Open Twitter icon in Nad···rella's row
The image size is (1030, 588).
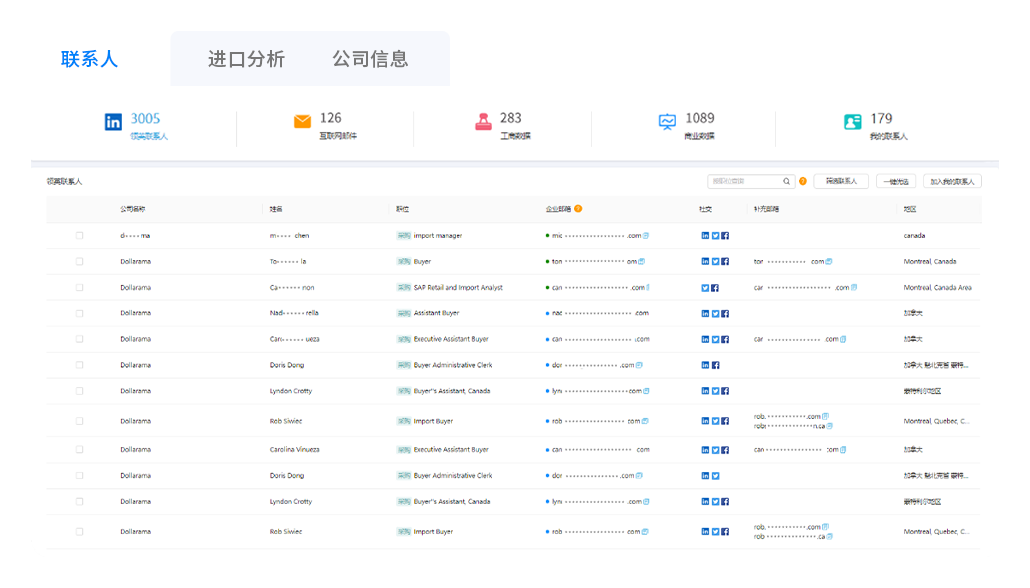pyautogui.click(x=715, y=313)
